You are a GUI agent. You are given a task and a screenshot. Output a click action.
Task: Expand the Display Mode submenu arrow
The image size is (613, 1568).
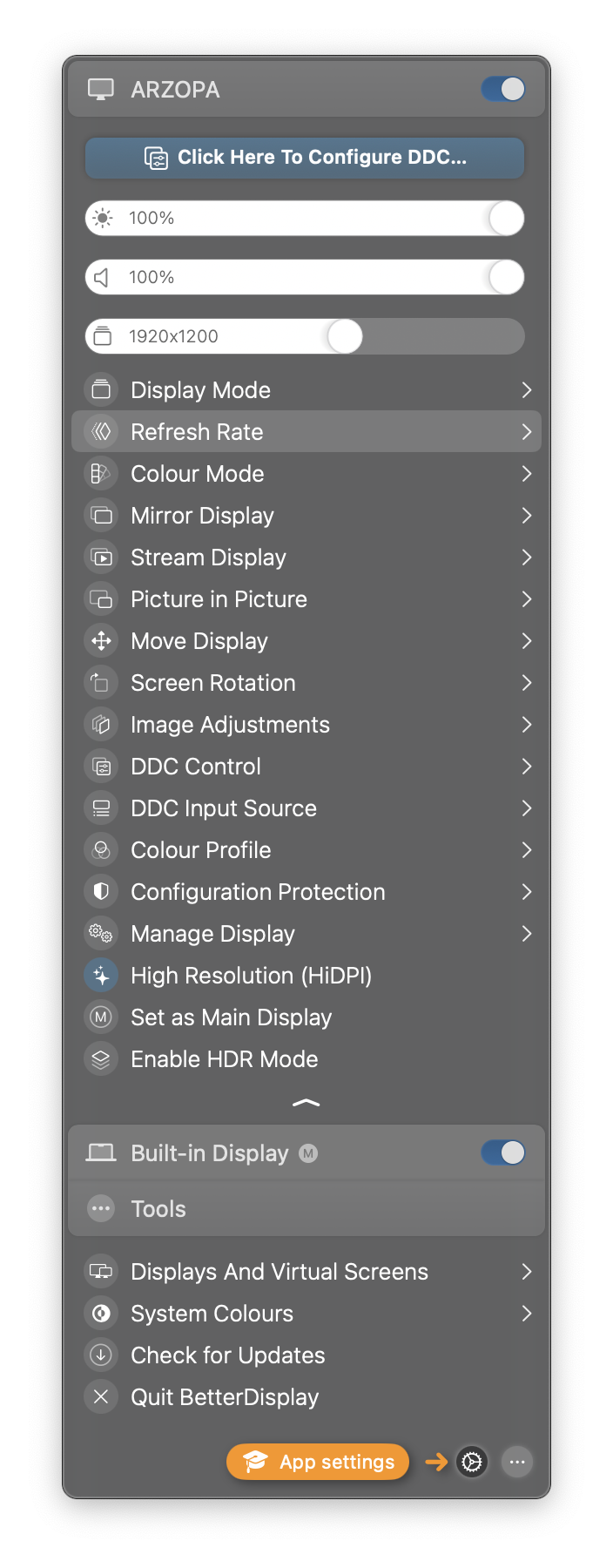[526, 390]
